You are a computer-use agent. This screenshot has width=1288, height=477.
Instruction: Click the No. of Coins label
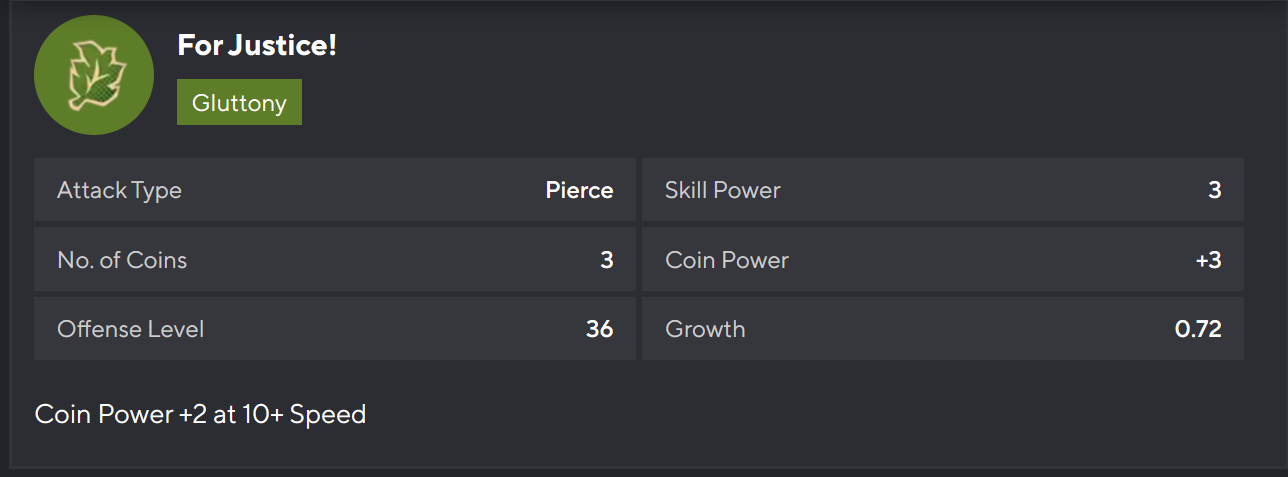point(122,260)
